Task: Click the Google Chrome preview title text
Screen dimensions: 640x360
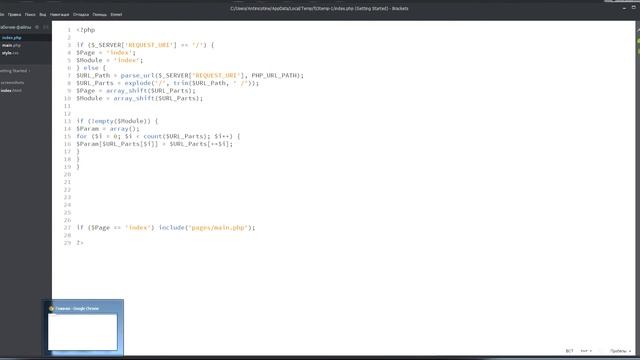Action: 77,309
